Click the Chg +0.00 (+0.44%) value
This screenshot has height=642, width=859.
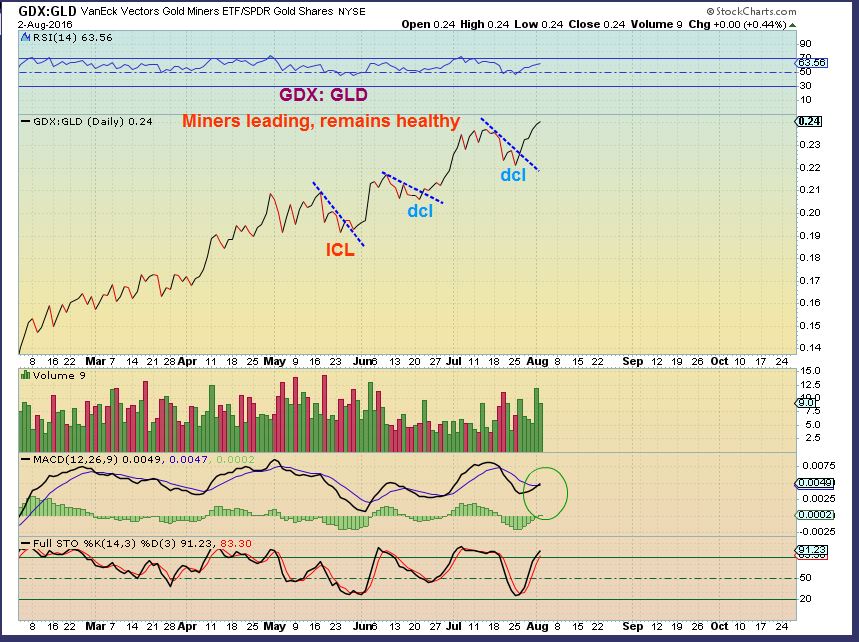737,25
